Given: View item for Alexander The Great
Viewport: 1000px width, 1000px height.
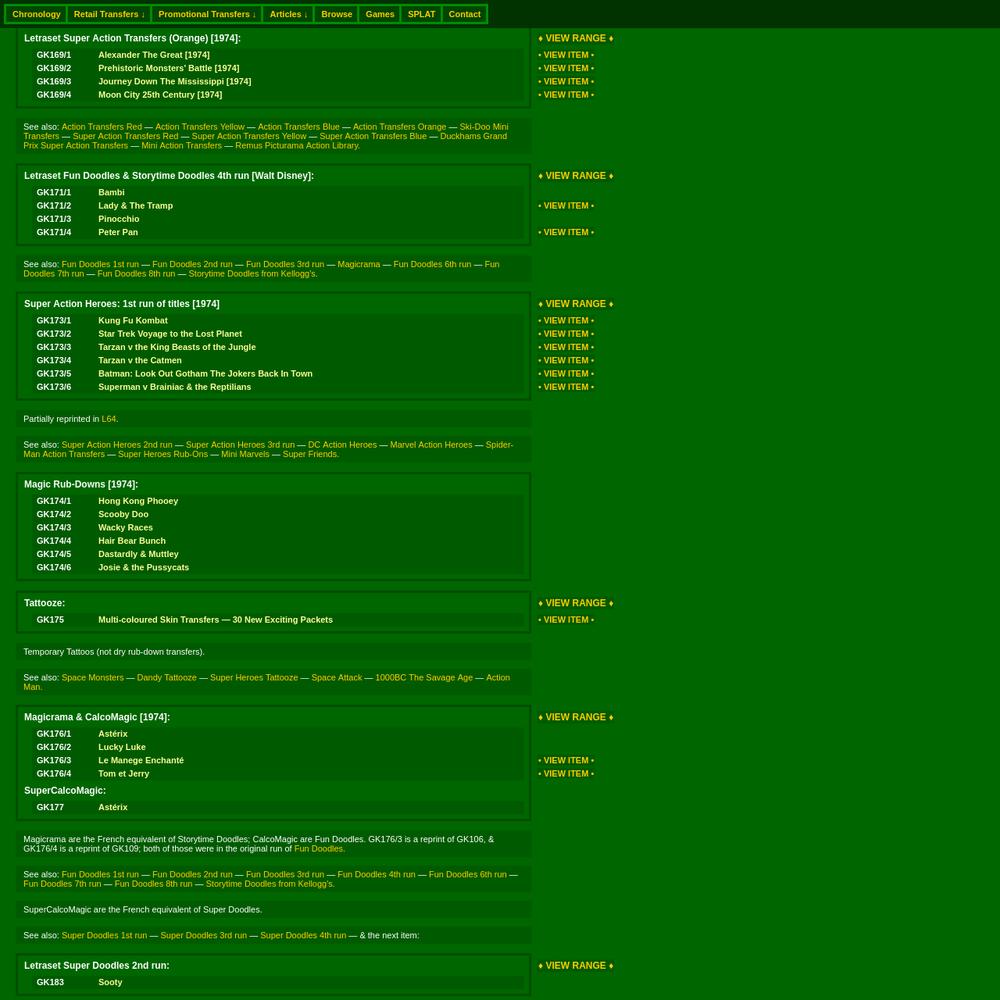Looking at the screenshot, I should click(x=566, y=55).
